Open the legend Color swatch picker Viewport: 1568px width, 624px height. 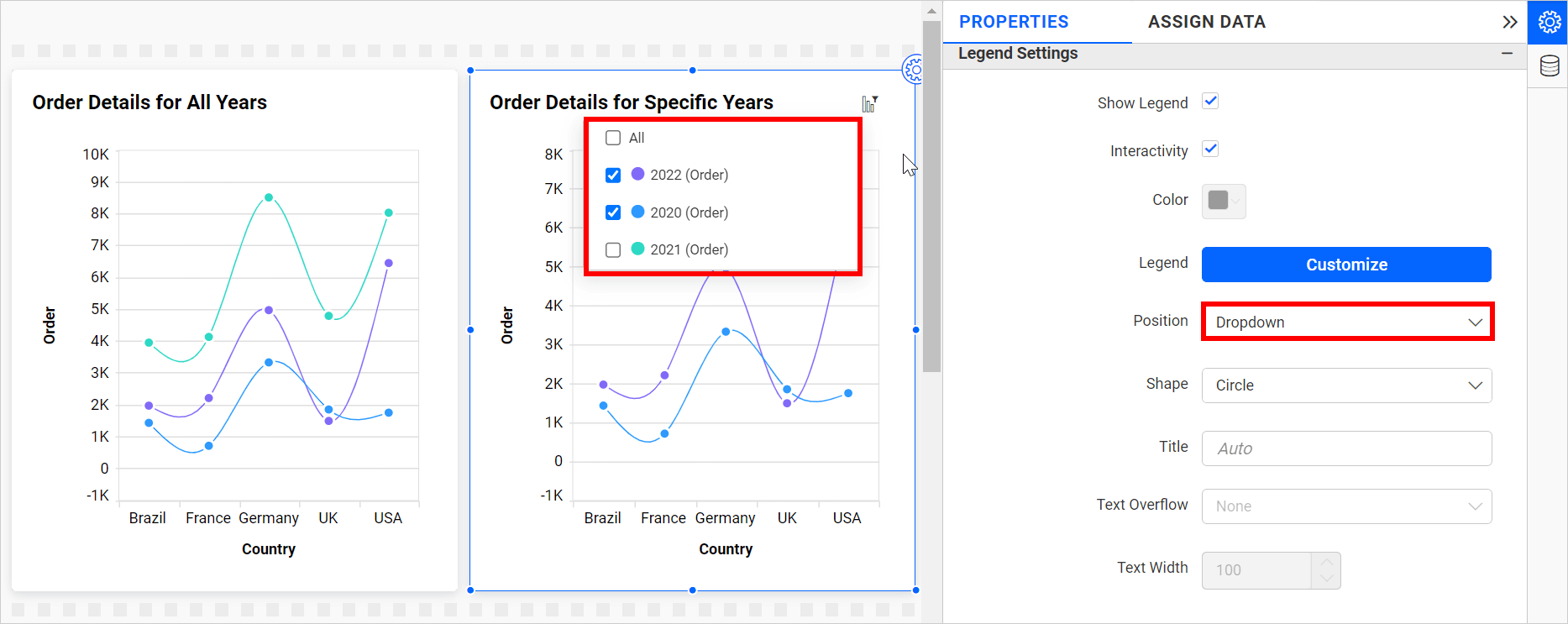pos(1223,201)
